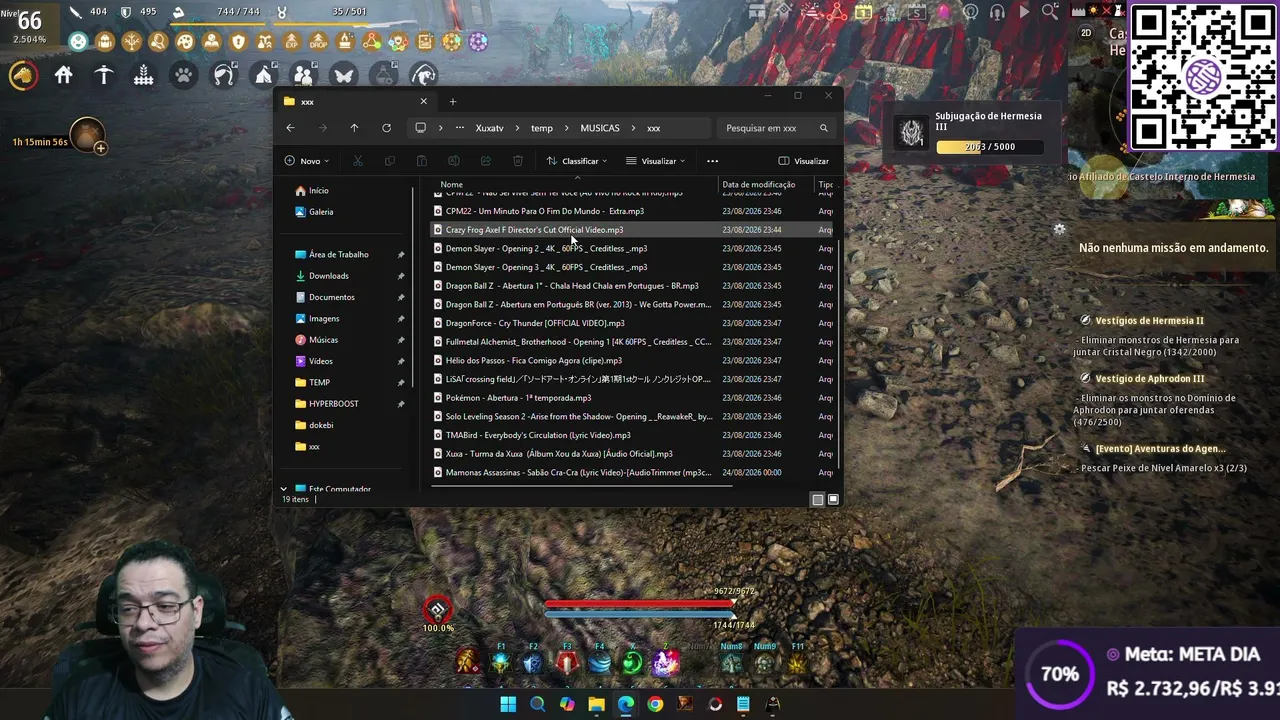This screenshot has width=1280, height=720.
Task: Navigate to temp in the breadcrumb
Action: tap(542, 128)
